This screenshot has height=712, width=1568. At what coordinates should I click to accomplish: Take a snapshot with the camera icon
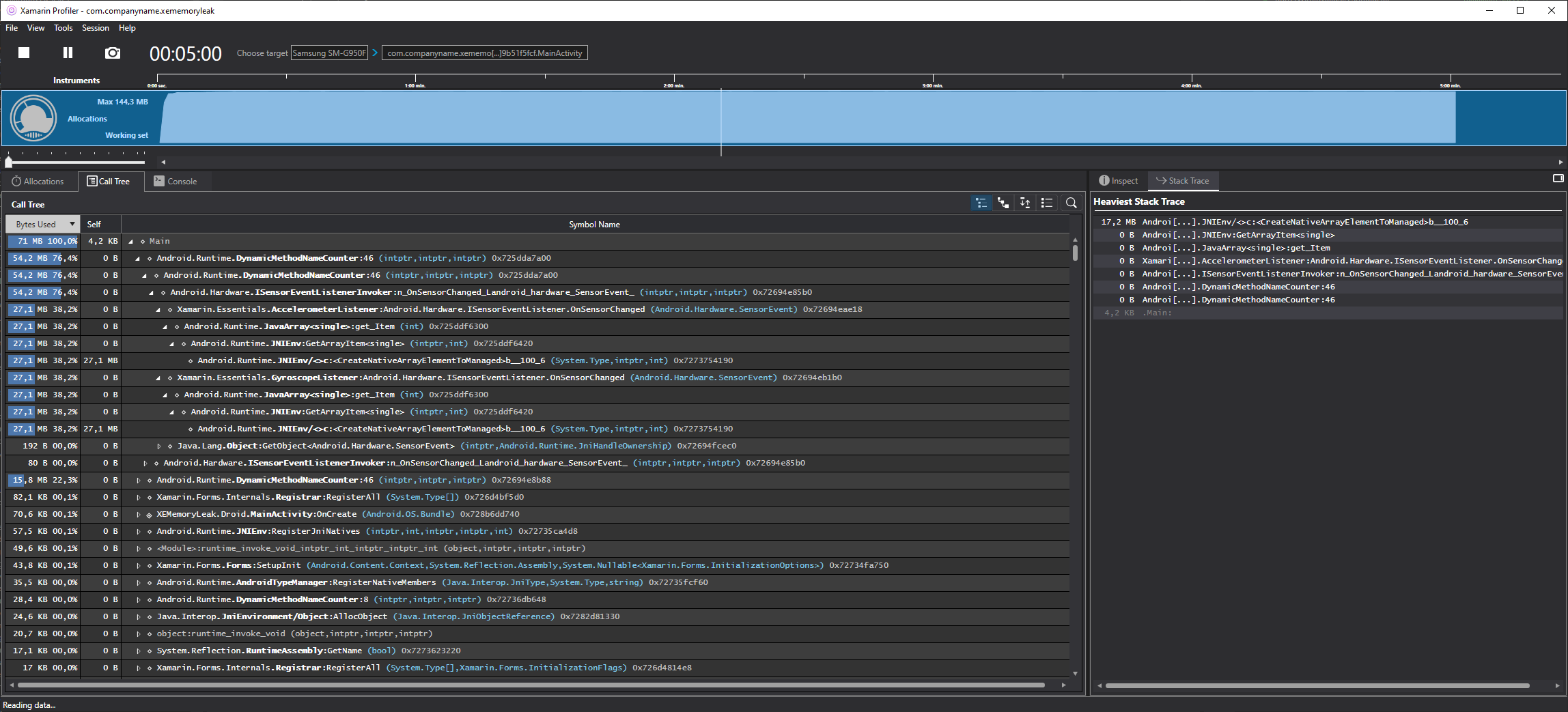click(112, 53)
